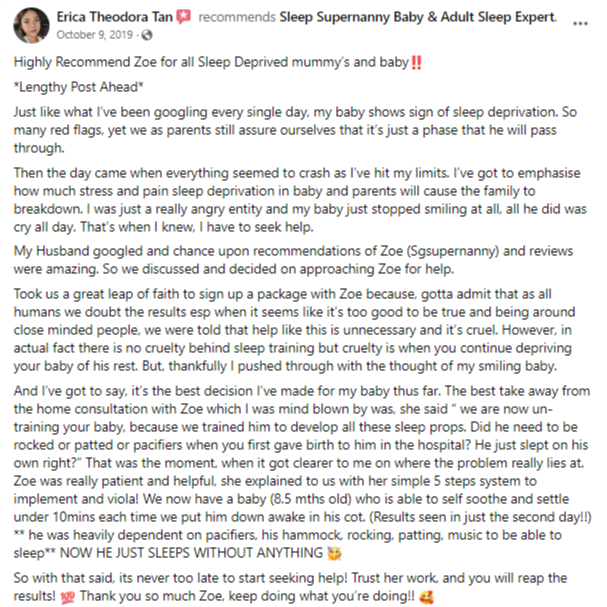Viewport: 607px width, 607px height.
Task: Click paragraph beginning Then the day came
Action: point(300,200)
